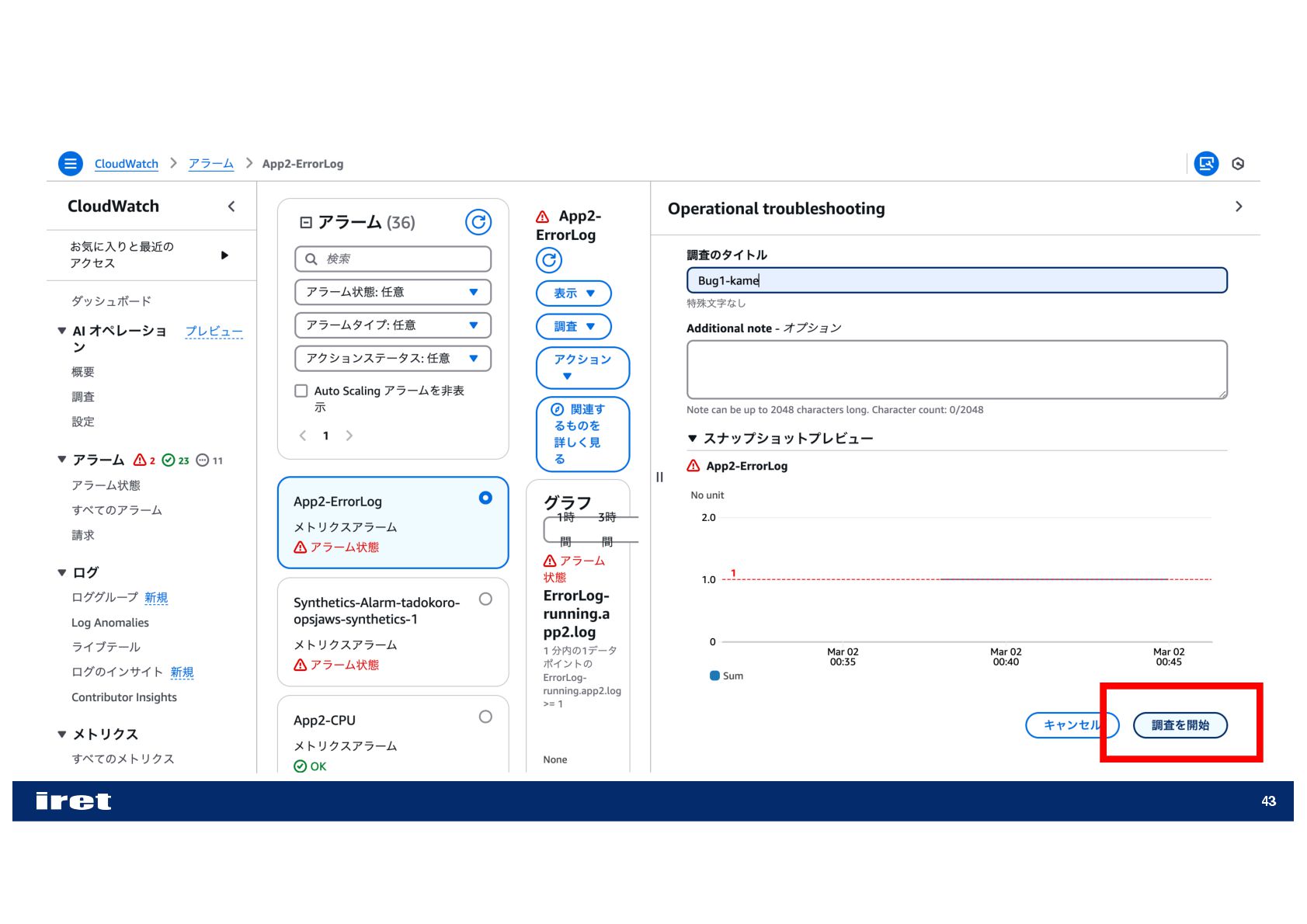Viewport: 1307px width, 924px height.
Task: Open すべてのメトリクス in the sidebar
Action: 123,759
